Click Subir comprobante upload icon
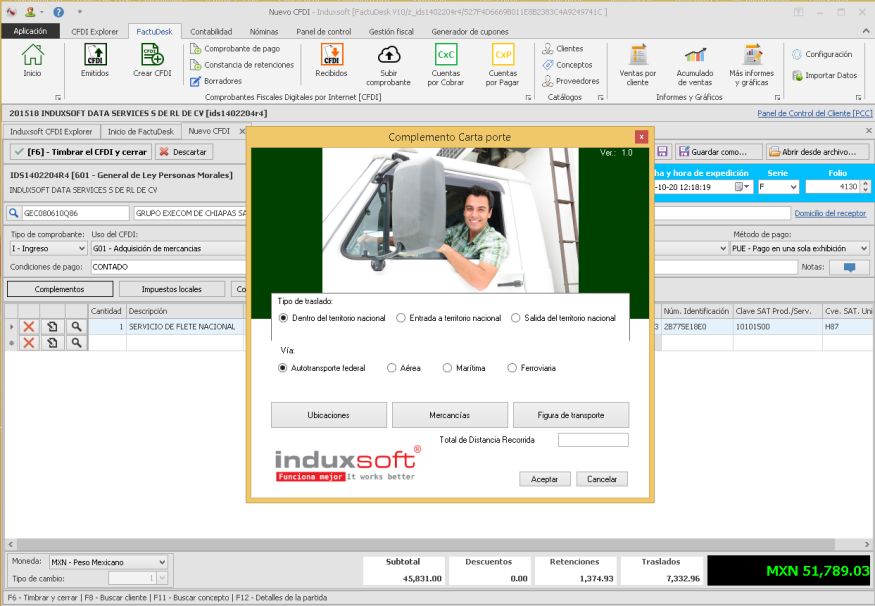 click(388, 65)
